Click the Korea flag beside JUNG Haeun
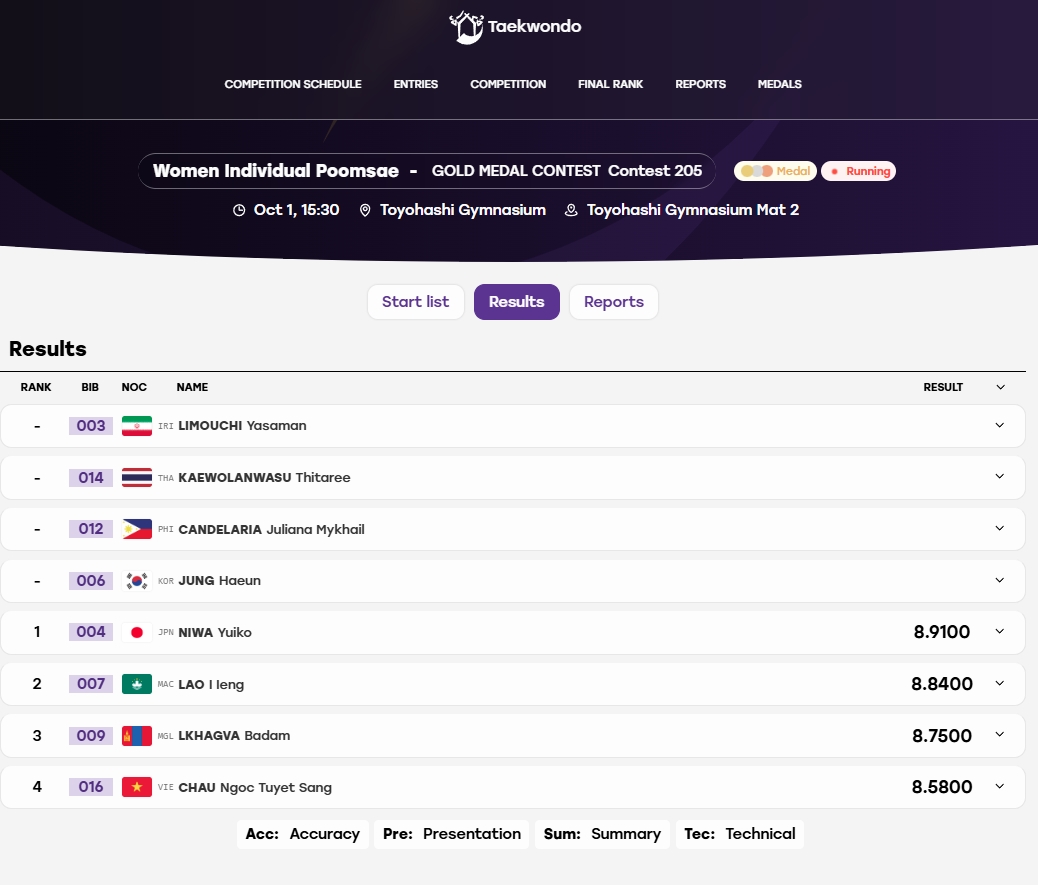Image resolution: width=1038 pixels, height=885 pixels. [137, 581]
